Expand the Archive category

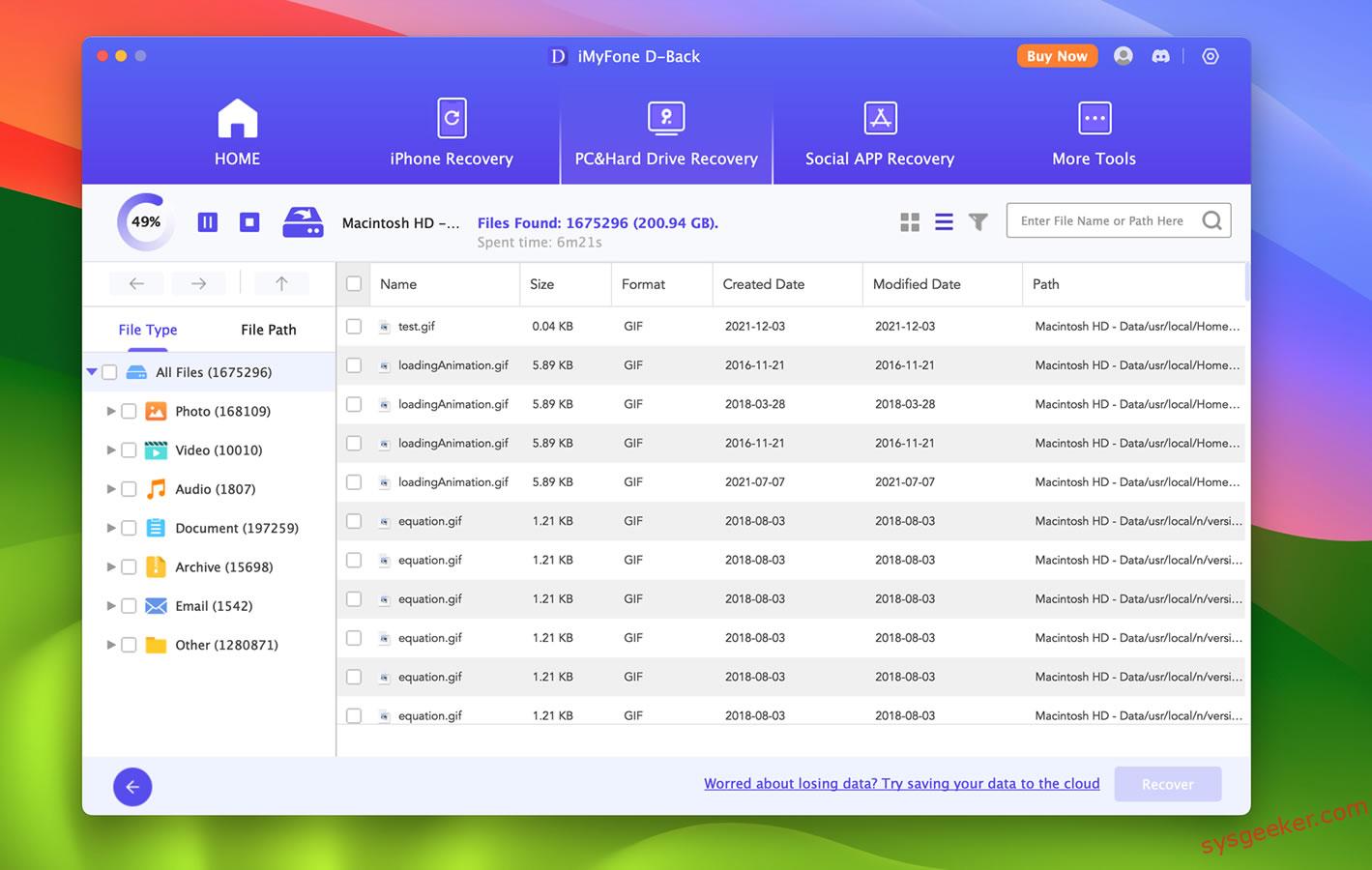111,566
